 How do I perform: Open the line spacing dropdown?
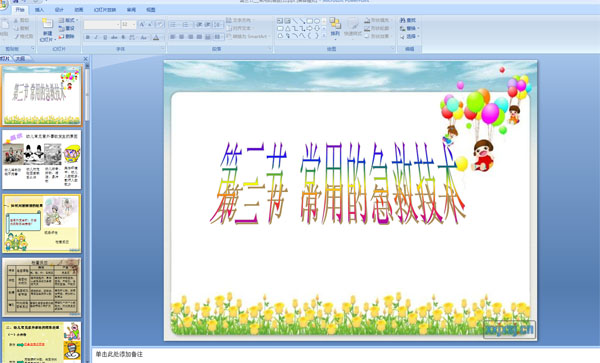click(x=218, y=24)
